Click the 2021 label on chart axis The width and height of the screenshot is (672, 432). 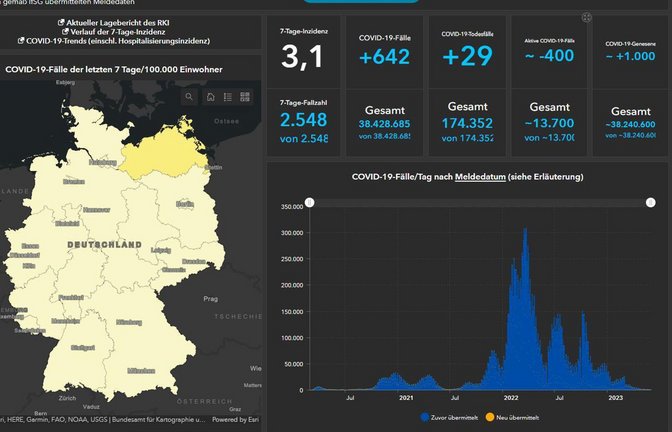tap(406, 398)
